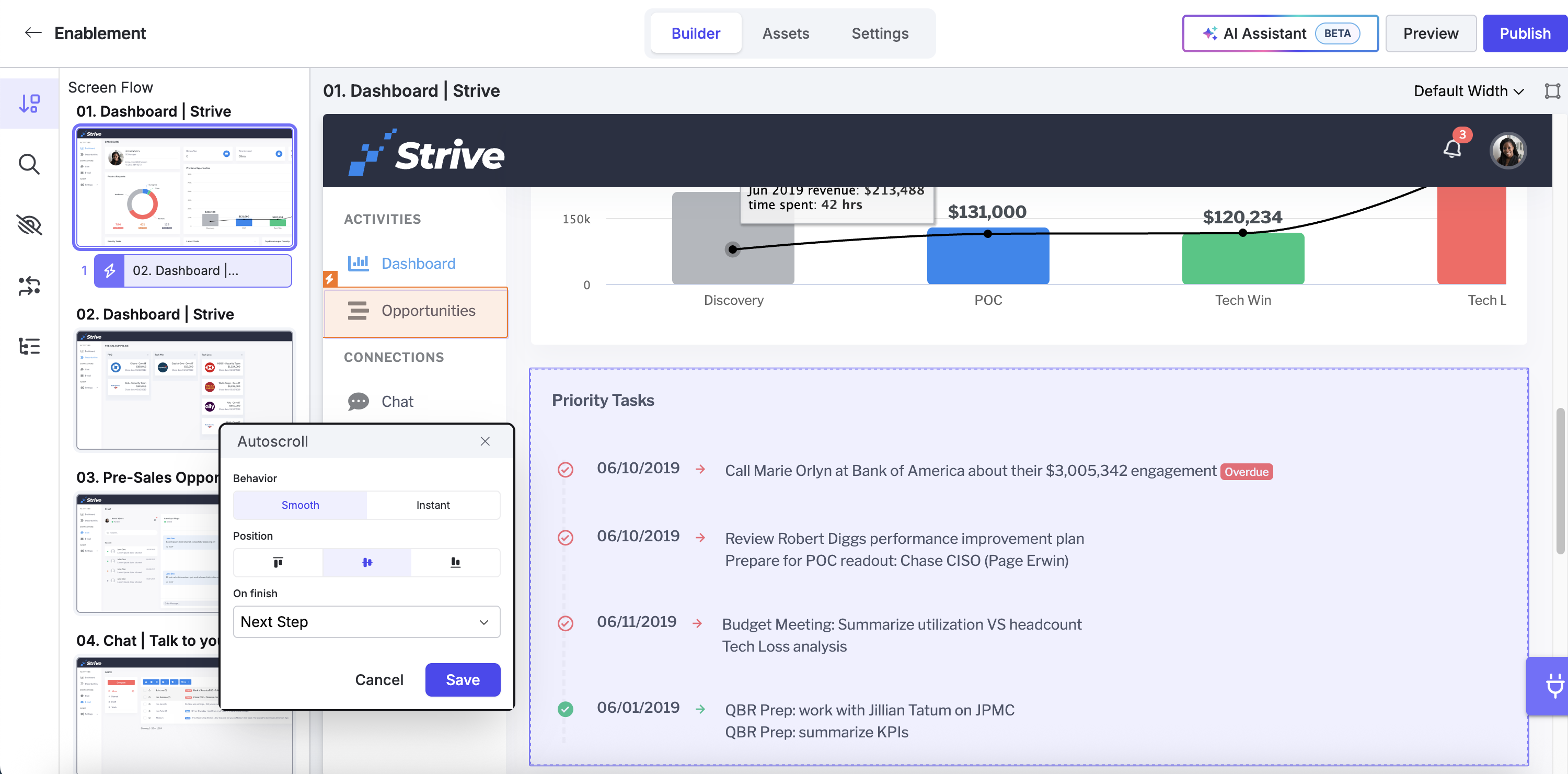Click the vertical scrollbar on the right
The width and height of the screenshot is (1568, 774).
pos(1559,481)
